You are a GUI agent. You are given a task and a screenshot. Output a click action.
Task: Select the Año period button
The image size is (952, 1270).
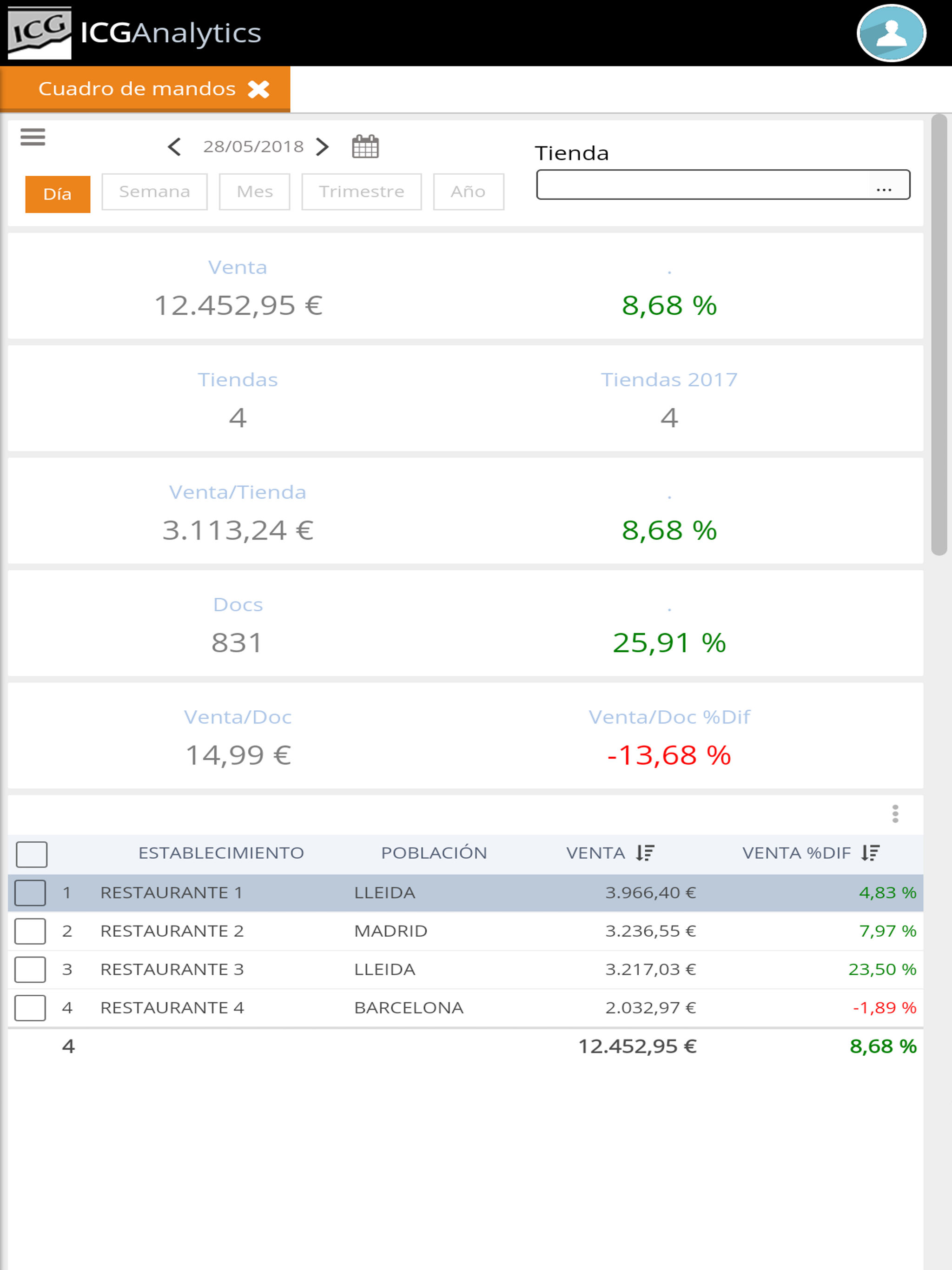click(x=469, y=192)
